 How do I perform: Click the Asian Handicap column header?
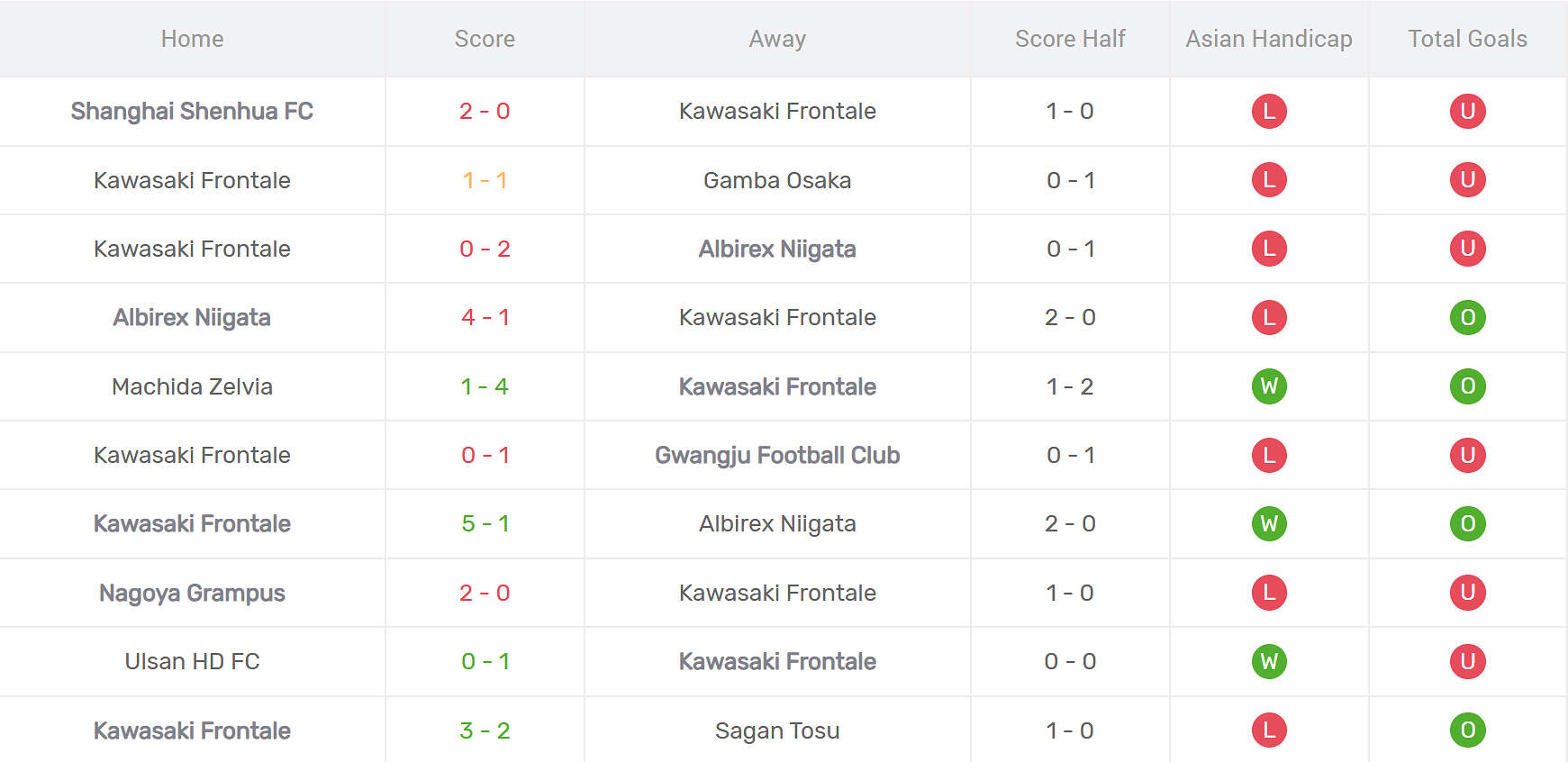1268,39
